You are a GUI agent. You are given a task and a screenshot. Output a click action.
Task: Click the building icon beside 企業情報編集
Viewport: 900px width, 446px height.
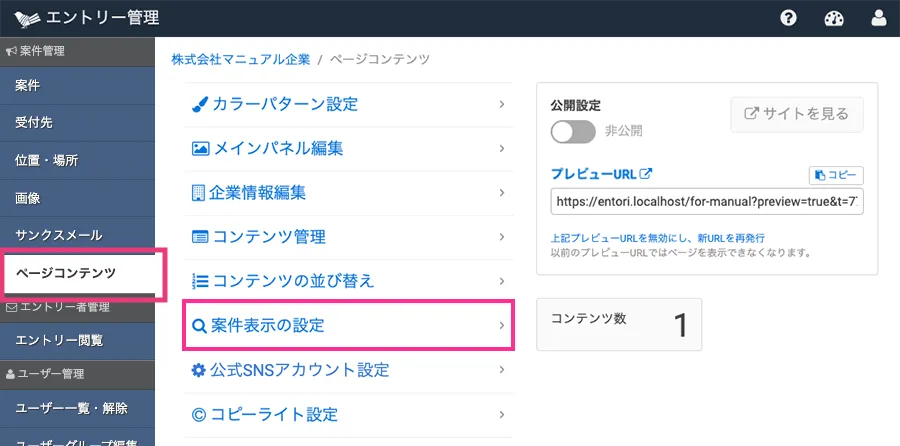click(199, 192)
